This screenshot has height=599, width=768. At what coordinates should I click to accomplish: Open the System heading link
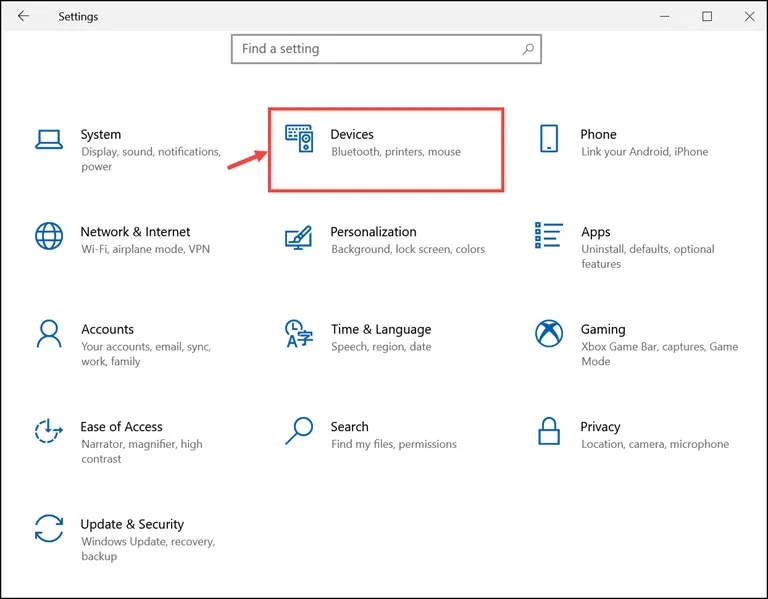click(x=101, y=134)
